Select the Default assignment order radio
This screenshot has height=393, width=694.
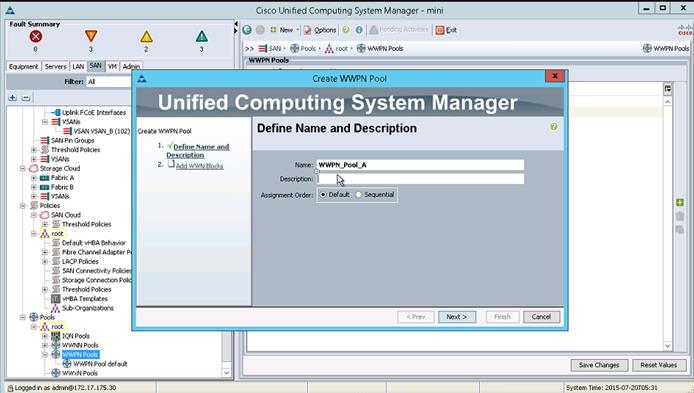[x=323, y=194]
